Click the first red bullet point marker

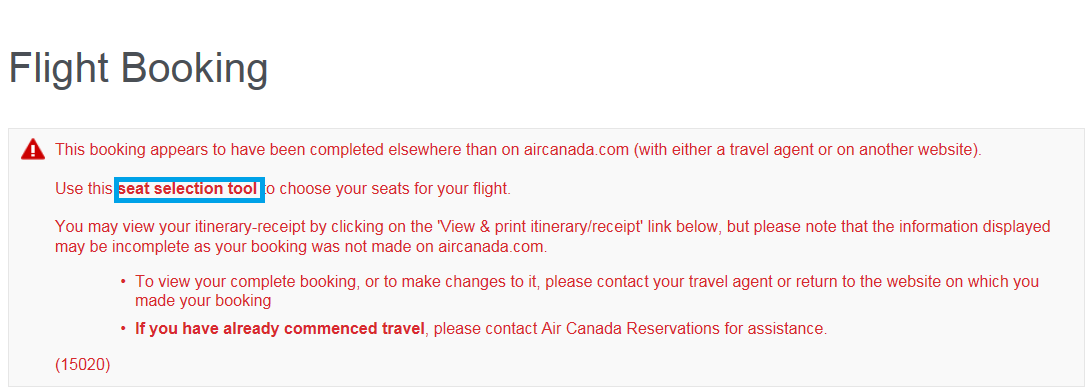coord(123,282)
